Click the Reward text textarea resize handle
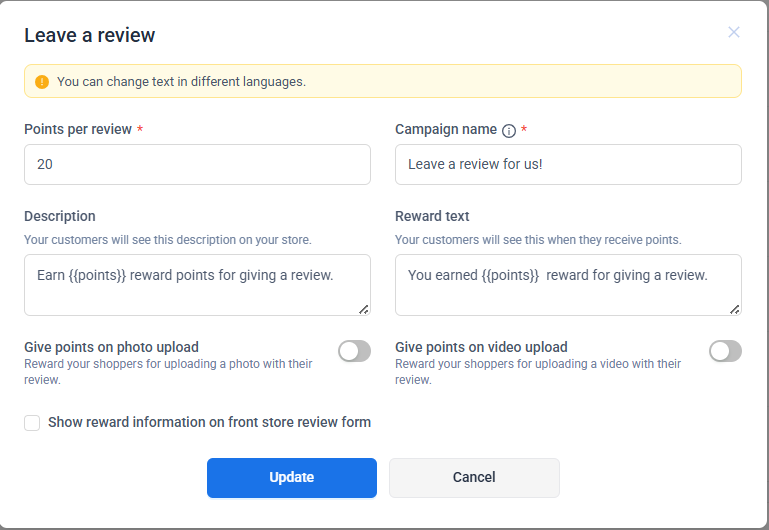The image size is (769, 530). click(x=734, y=309)
